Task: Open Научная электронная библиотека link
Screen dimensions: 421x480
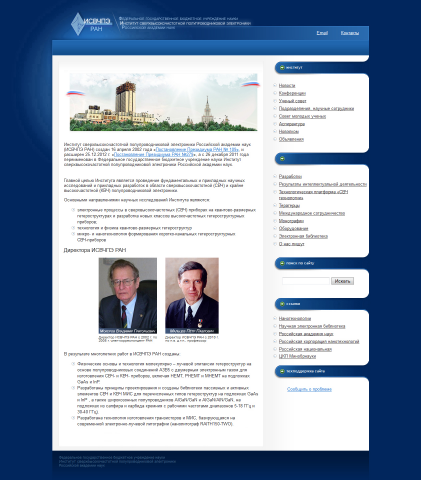Action: click(x=312, y=326)
